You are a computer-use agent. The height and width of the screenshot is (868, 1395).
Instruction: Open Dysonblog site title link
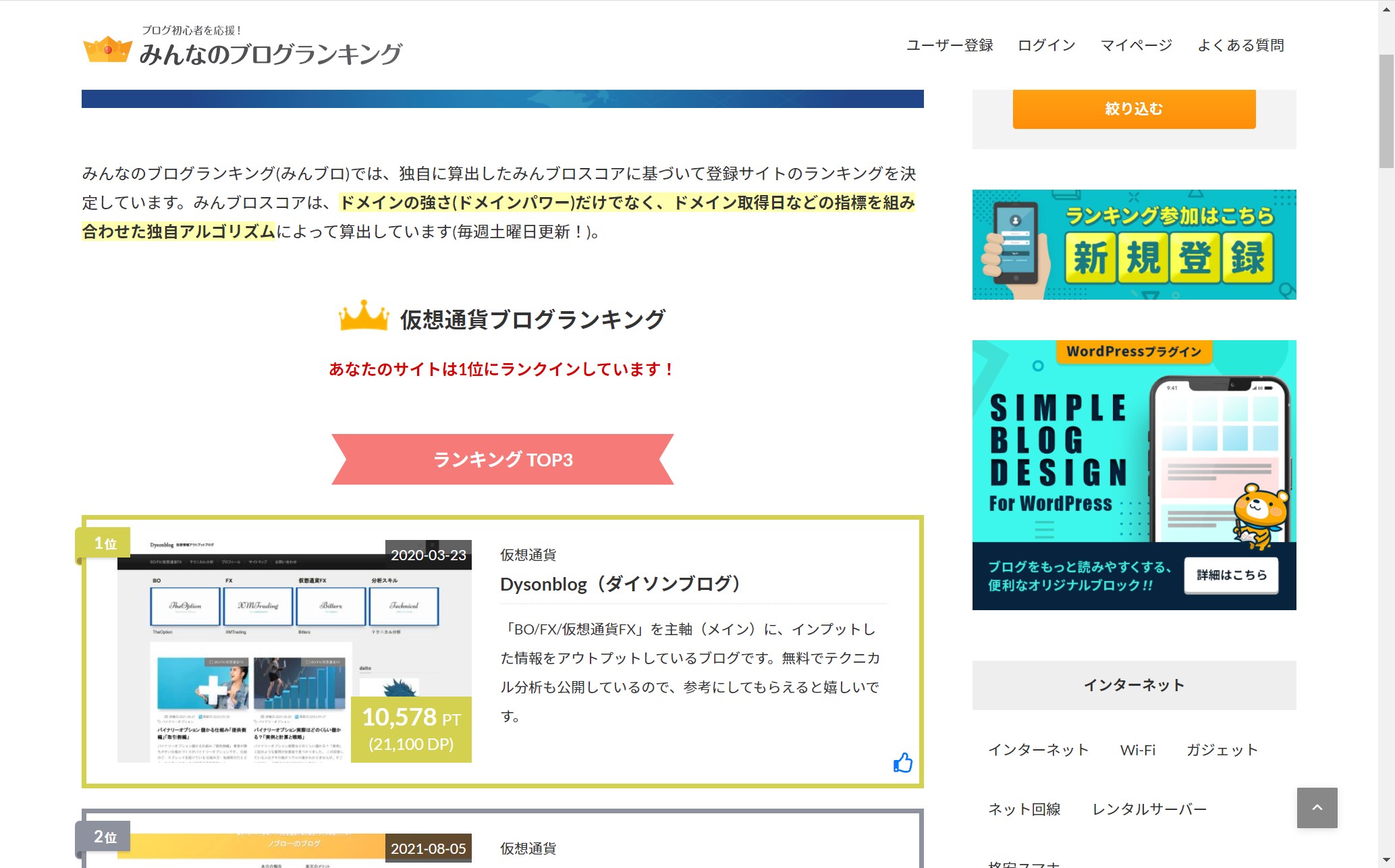[621, 584]
